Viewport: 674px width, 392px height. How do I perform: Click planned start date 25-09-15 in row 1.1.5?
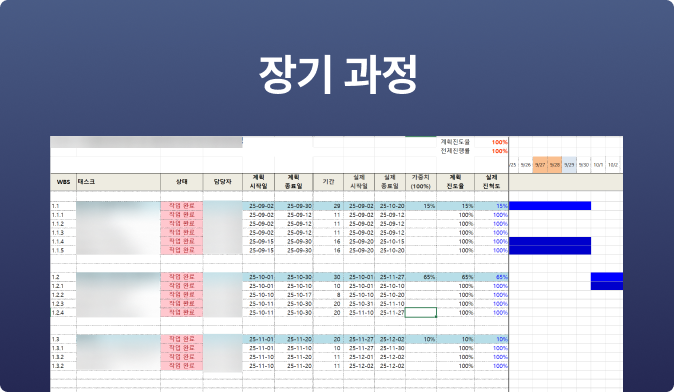tap(258, 250)
